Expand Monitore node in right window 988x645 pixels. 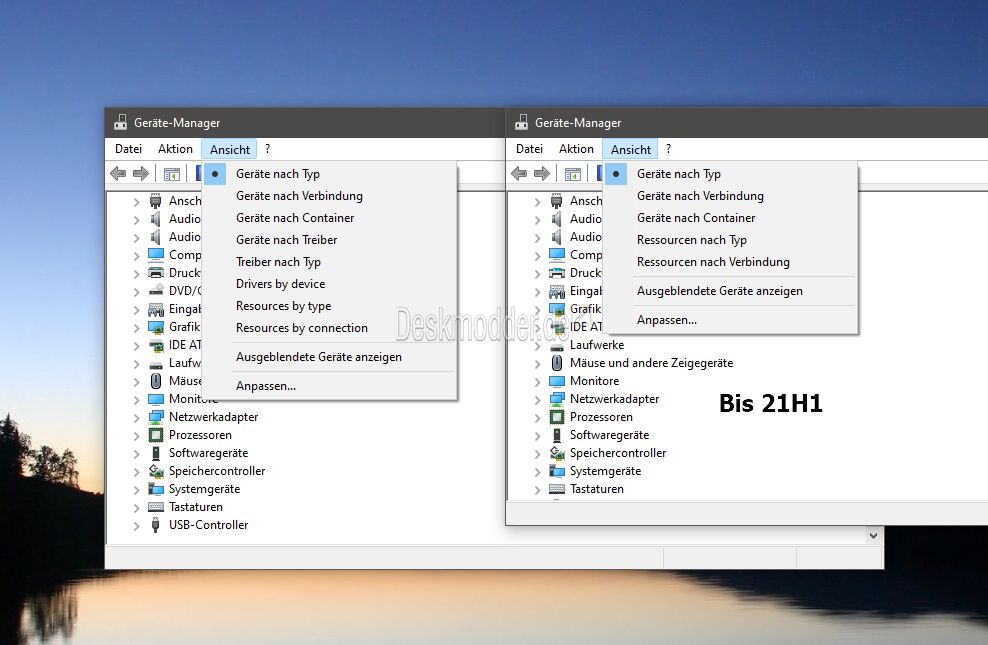(537, 381)
